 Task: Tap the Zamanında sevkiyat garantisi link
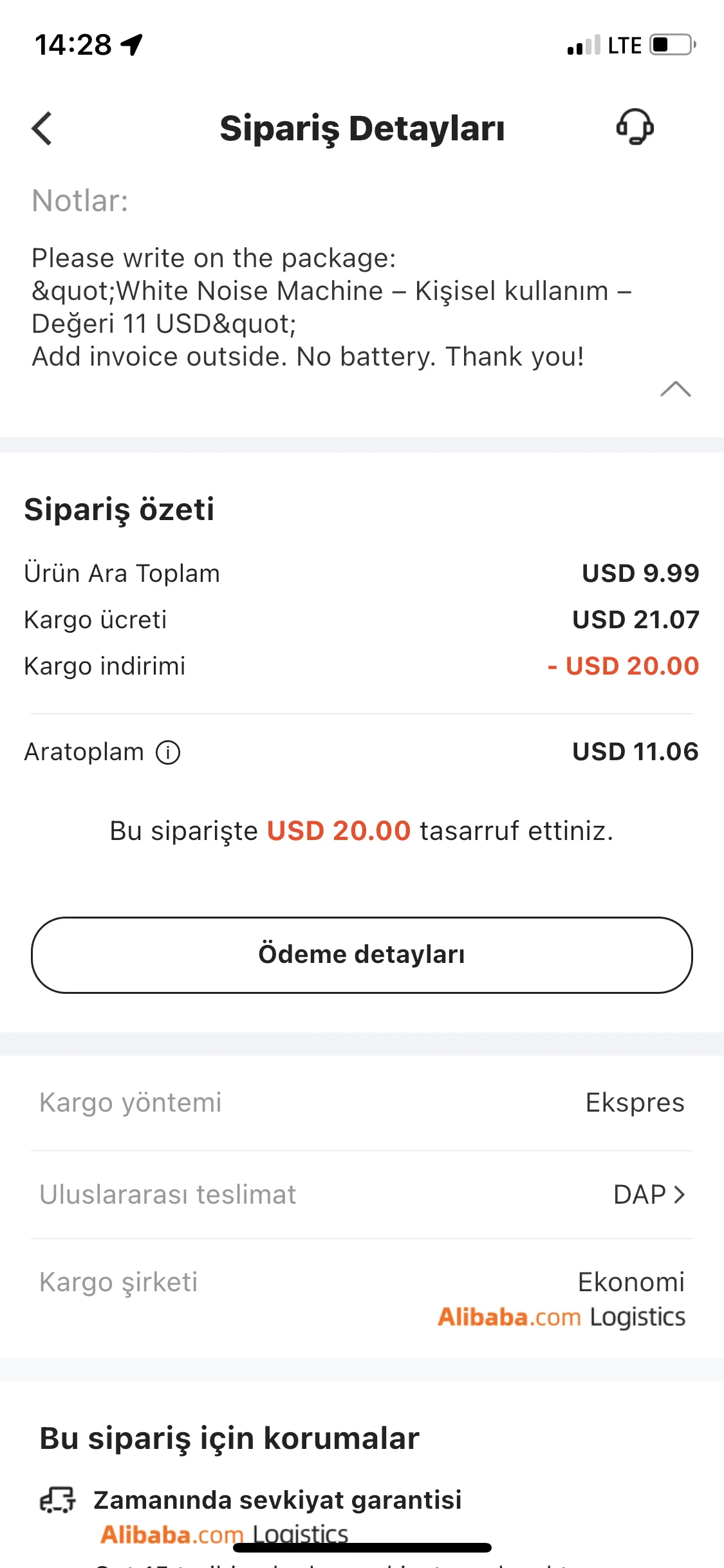(x=277, y=1500)
